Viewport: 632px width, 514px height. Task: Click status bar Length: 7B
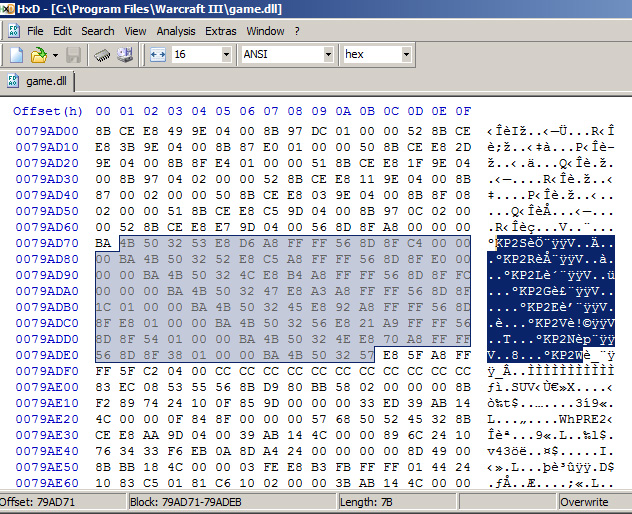click(366, 502)
